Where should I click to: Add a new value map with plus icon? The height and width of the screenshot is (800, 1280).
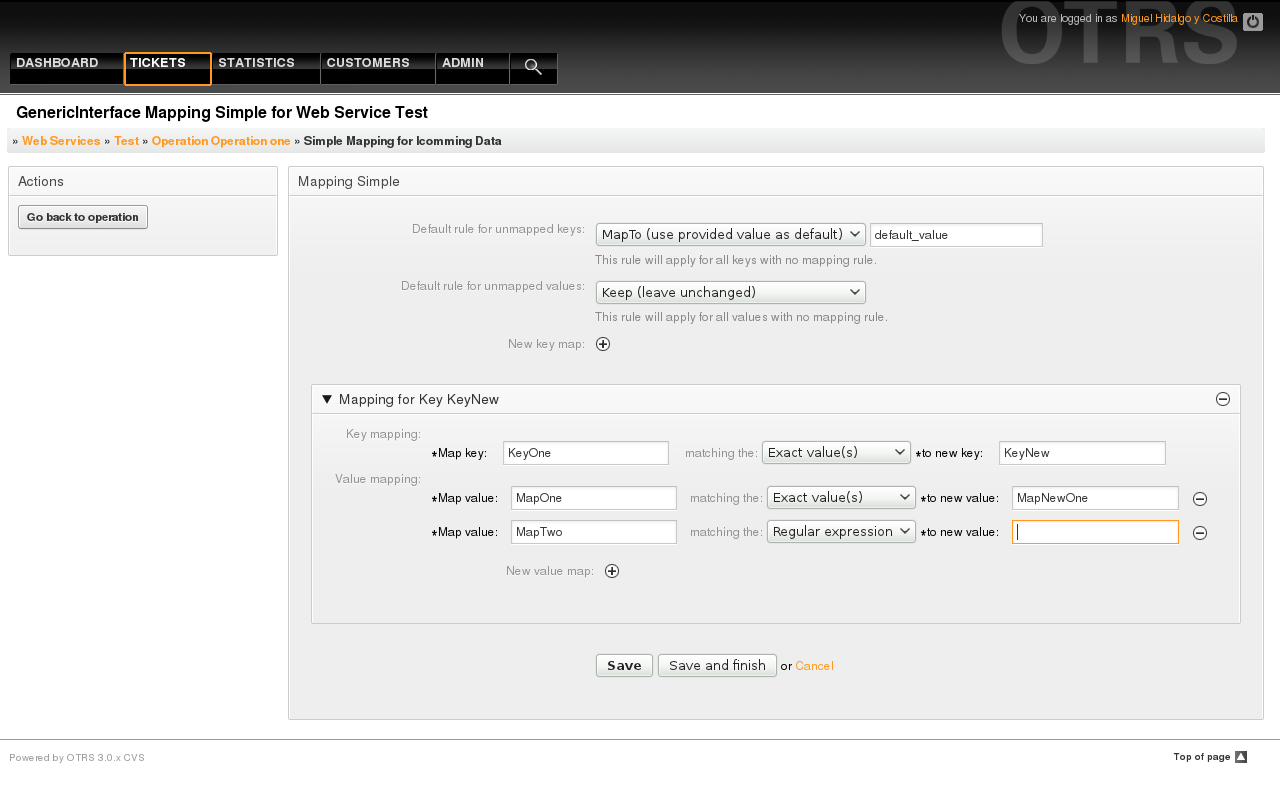click(x=612, y=571)
